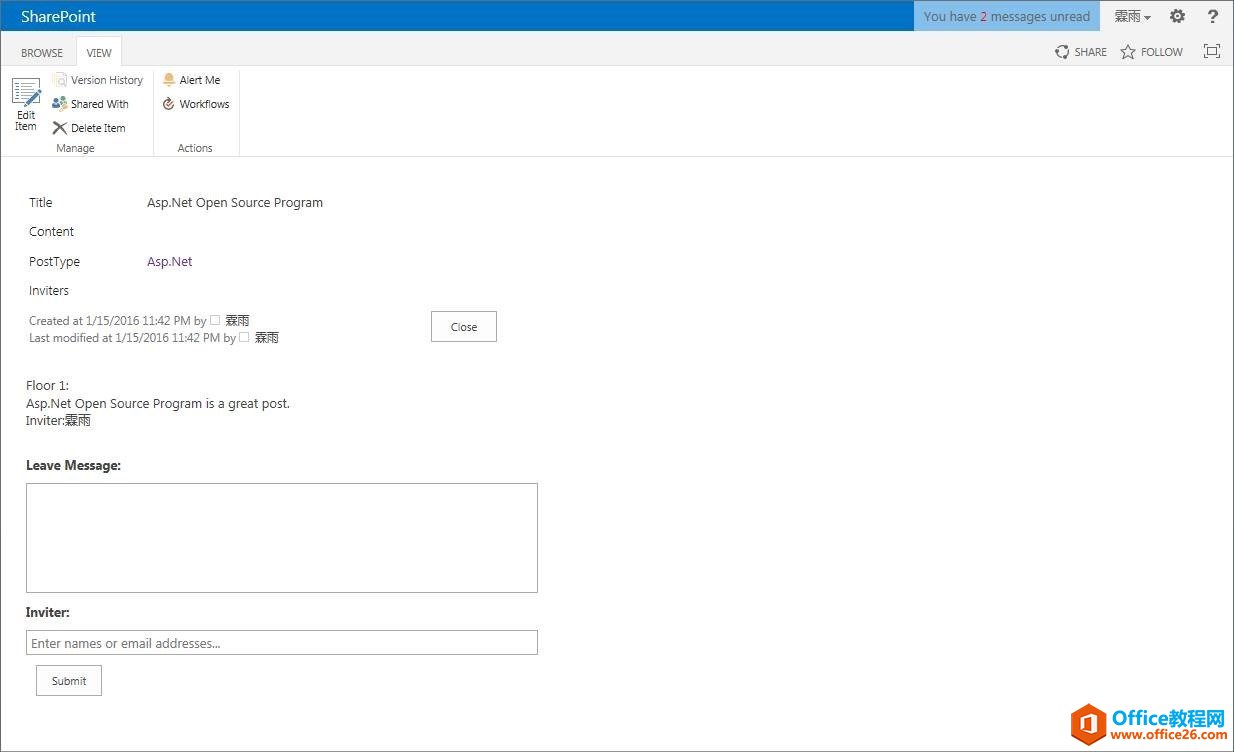Open Workflows in the Actions group
Viewport: 1234px width, 752px height.
[x=196, y=104]
